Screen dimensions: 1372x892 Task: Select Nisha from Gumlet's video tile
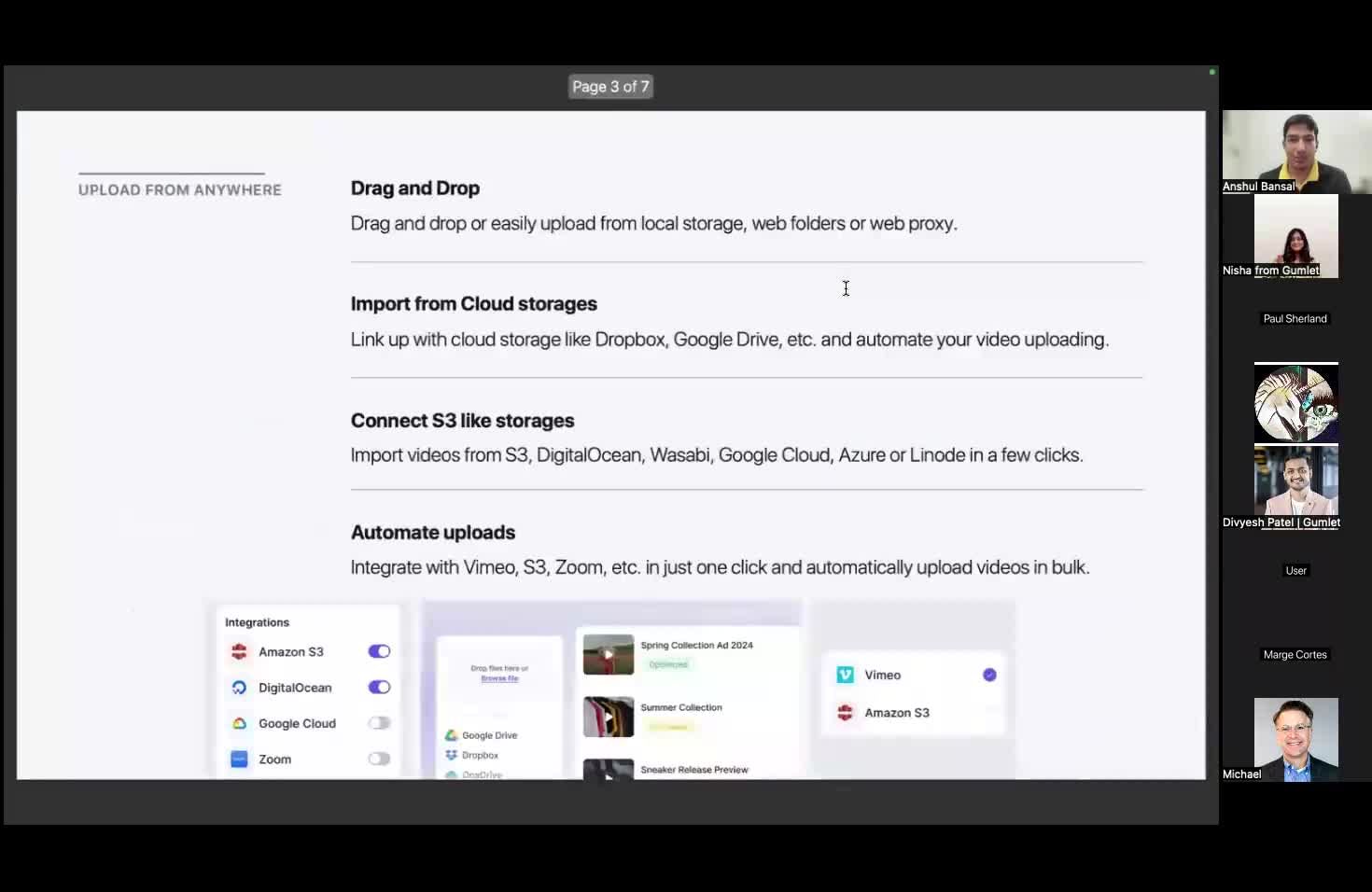click(x=1295, y=236)
